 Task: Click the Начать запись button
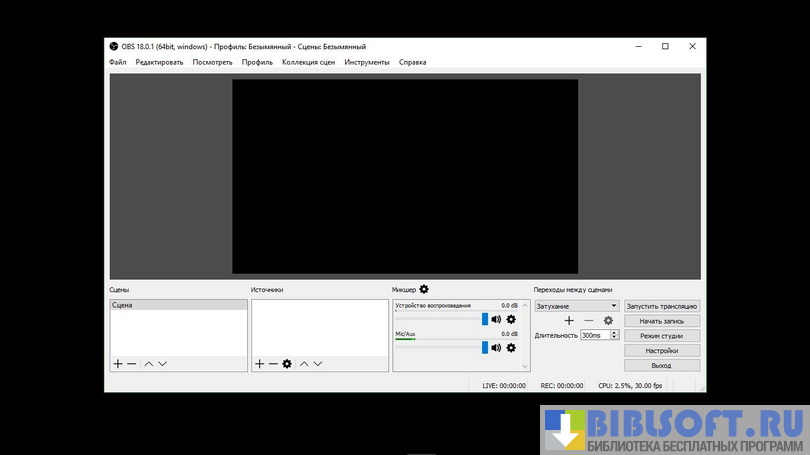coord(661,321)
